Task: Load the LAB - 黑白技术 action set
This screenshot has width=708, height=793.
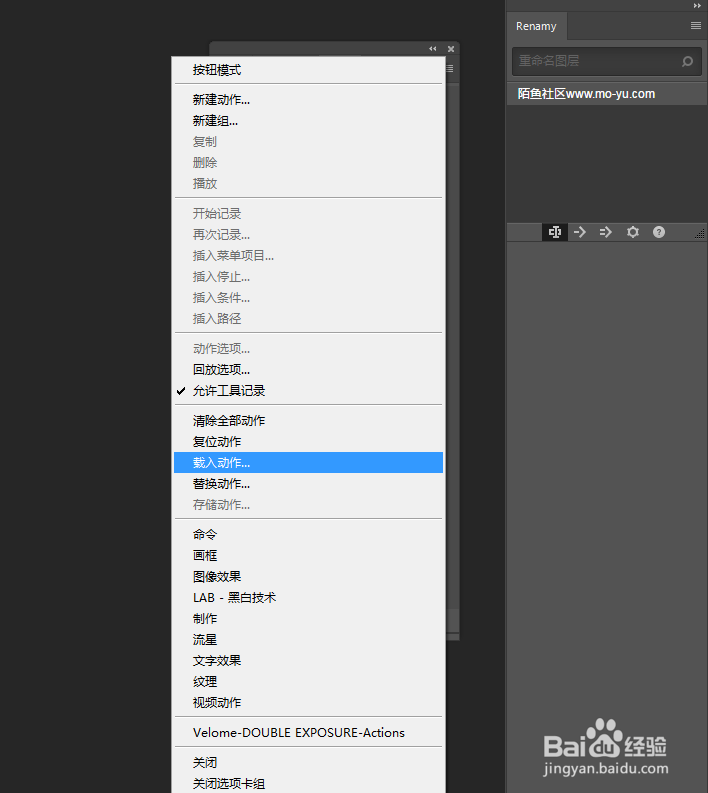Action: (308, 598)
